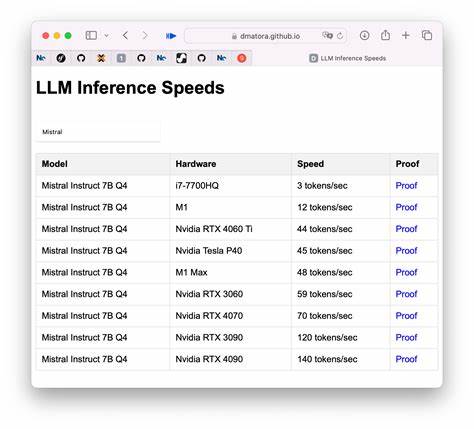Open the Proof link for the M1 row

click(406, 207)
